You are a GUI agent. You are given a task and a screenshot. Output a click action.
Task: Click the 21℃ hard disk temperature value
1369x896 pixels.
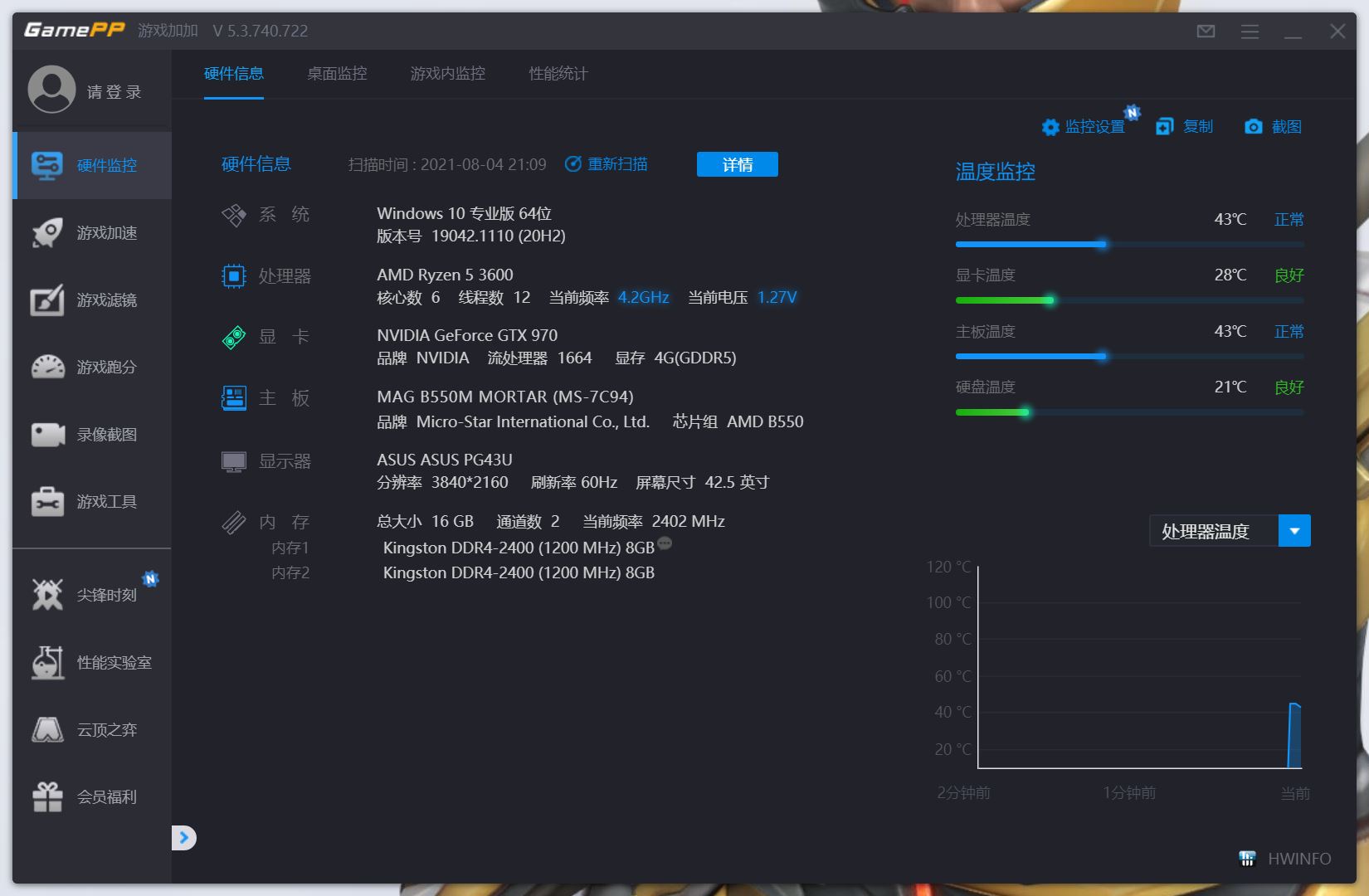coord(1230,387)
